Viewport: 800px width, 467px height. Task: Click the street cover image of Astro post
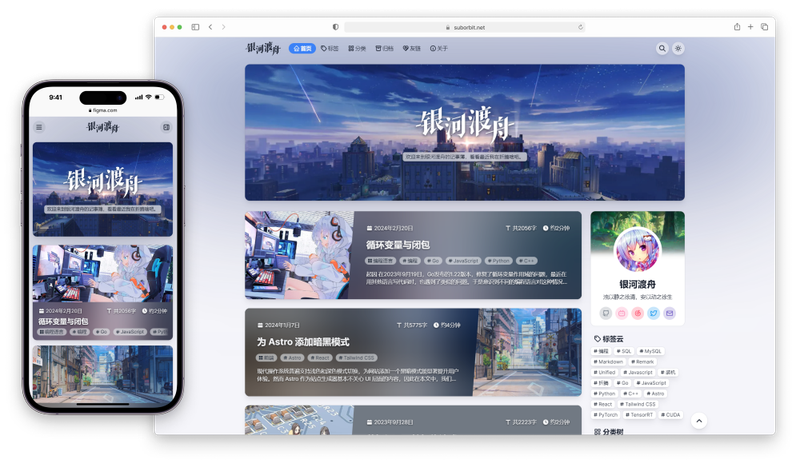528,352
